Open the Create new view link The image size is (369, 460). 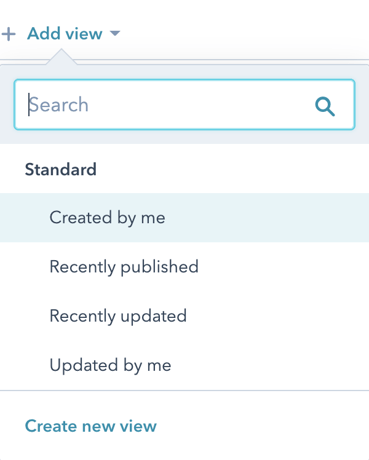coord(91,426)
